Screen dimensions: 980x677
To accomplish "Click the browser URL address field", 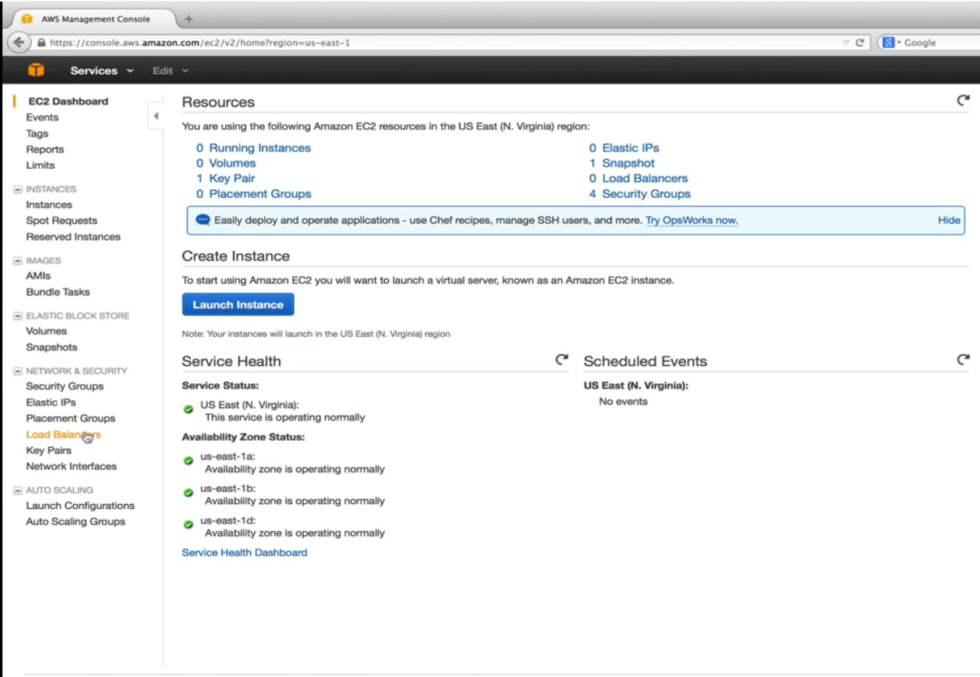I will (x=440, y=43).
